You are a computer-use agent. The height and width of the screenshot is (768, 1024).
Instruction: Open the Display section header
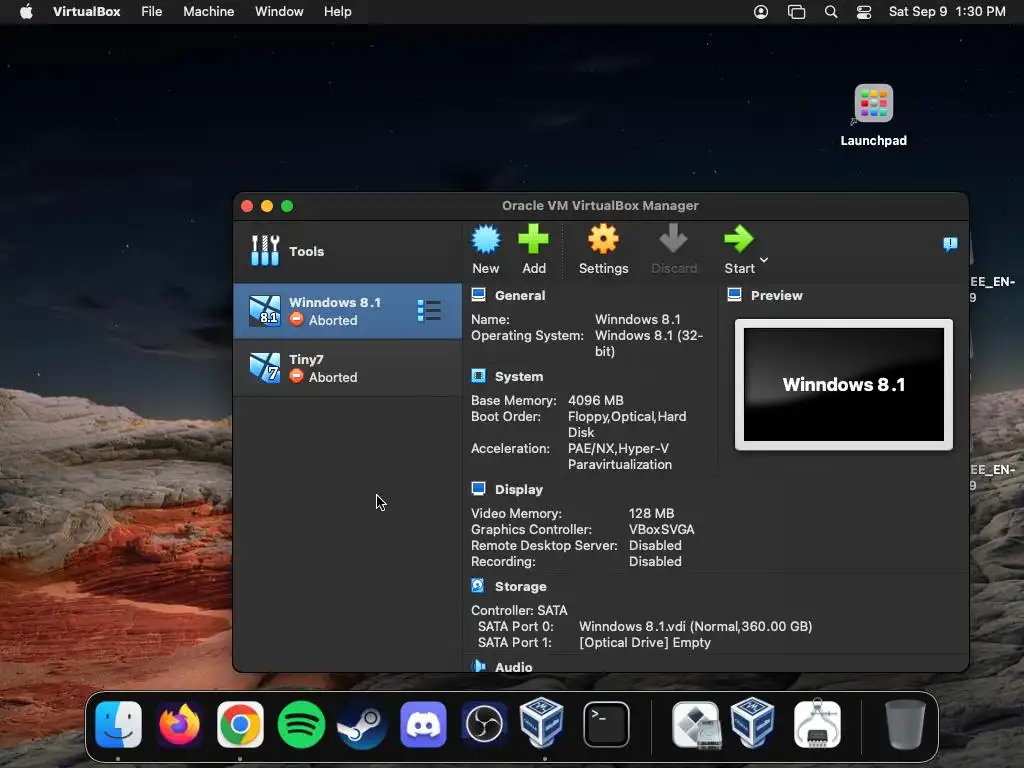click(519, 490)
